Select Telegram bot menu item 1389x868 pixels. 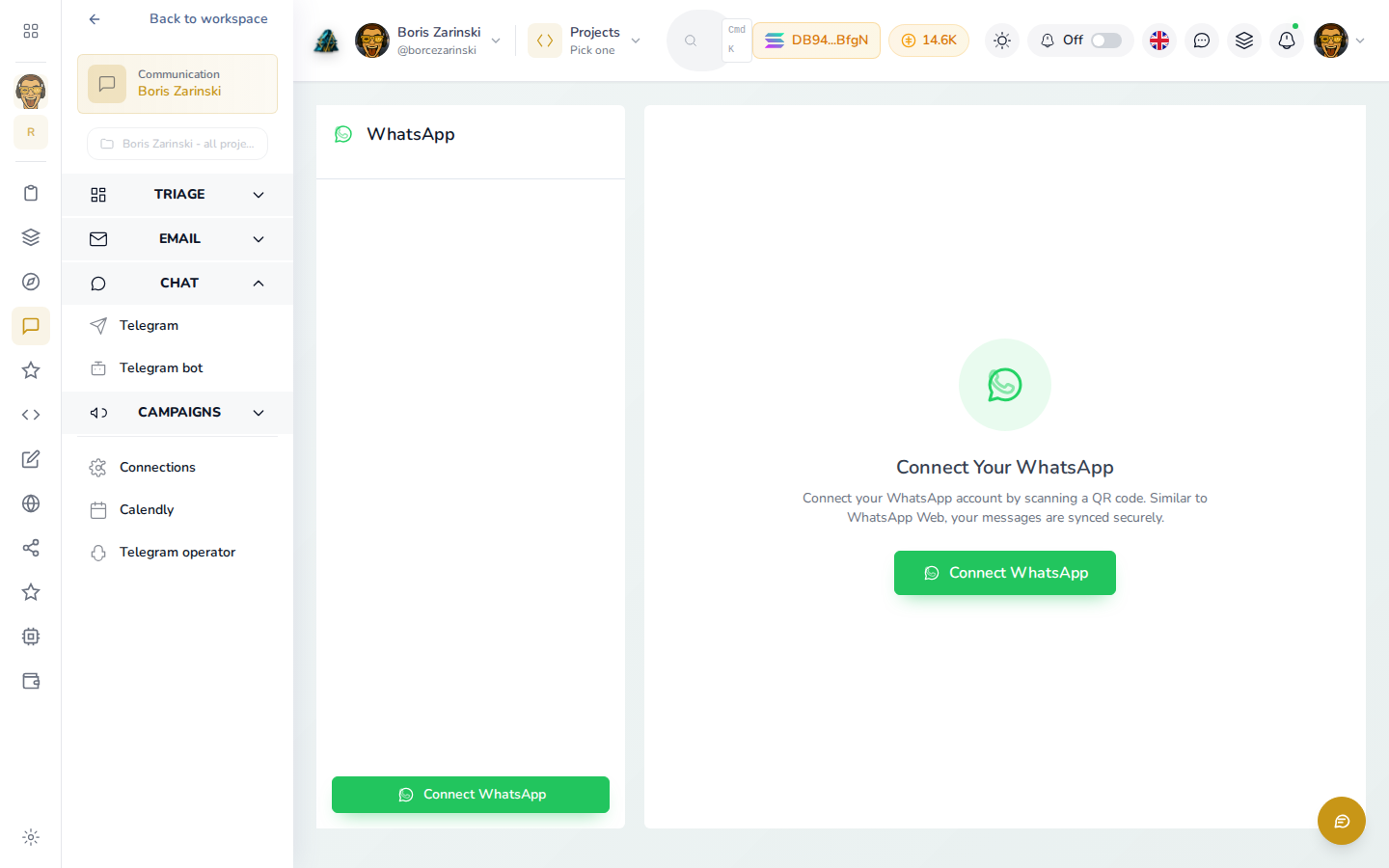(177, 368)
